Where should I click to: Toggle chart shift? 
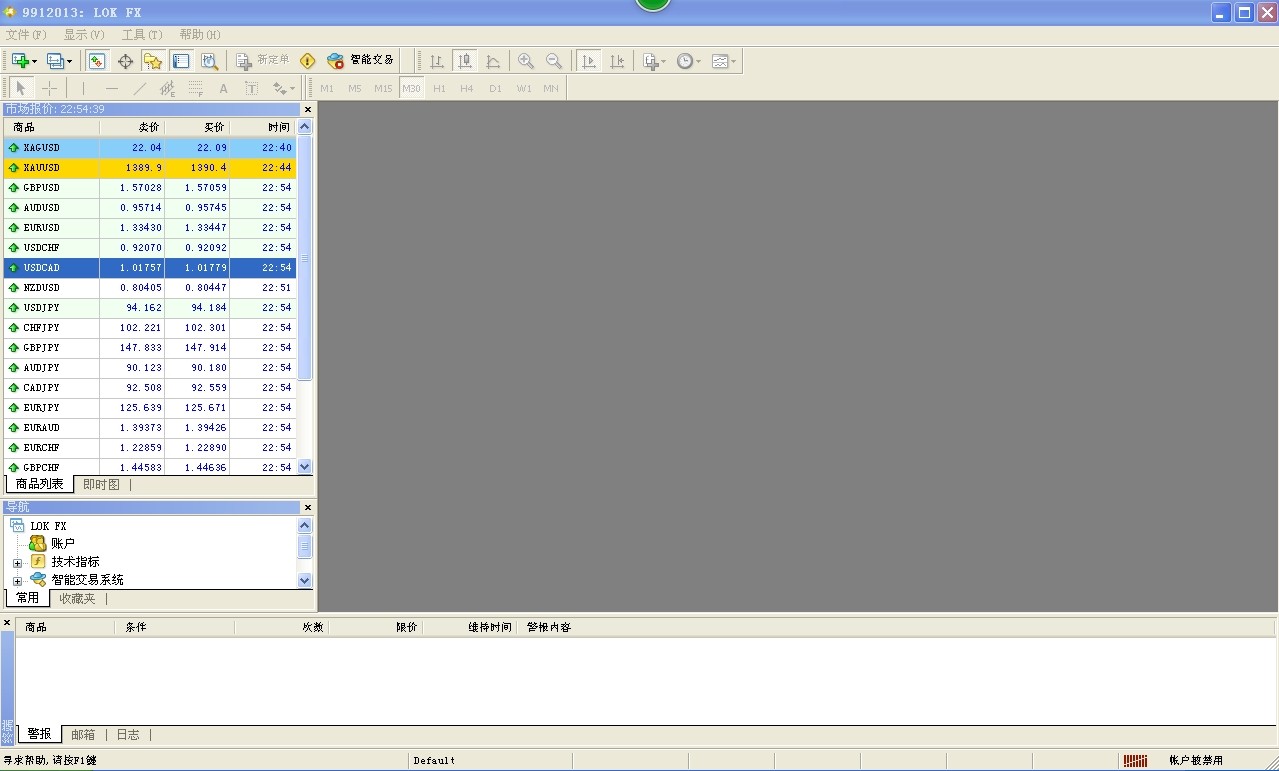click(617, 61)
